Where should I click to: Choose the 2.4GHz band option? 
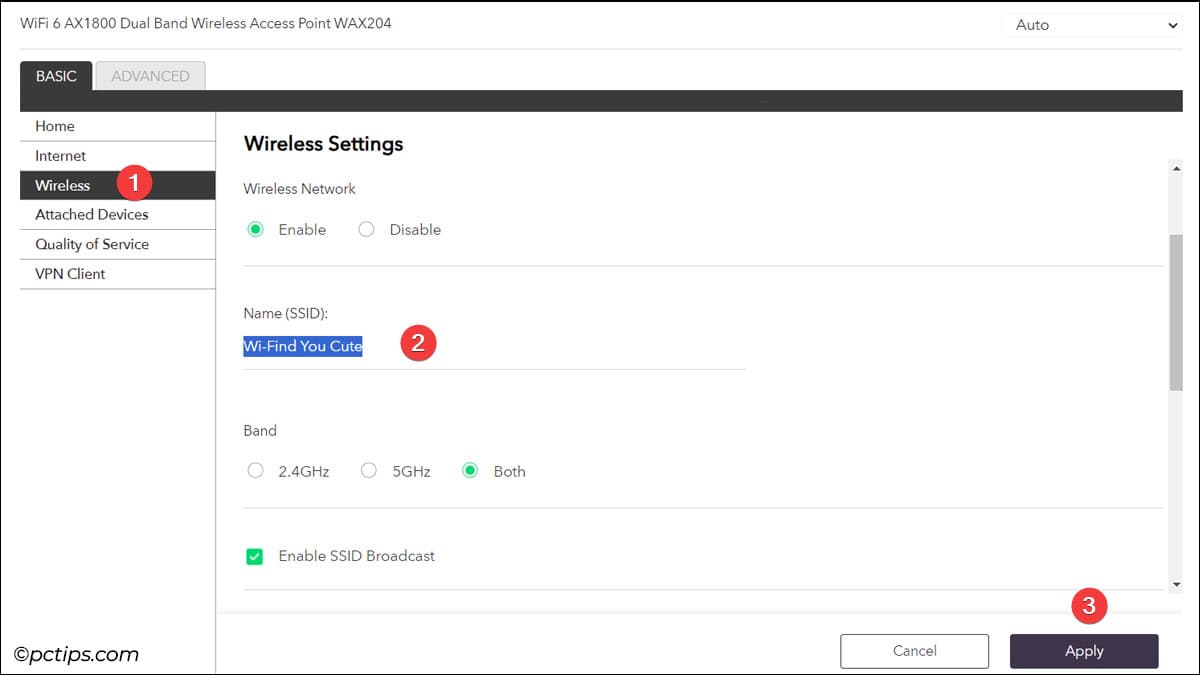255,471
